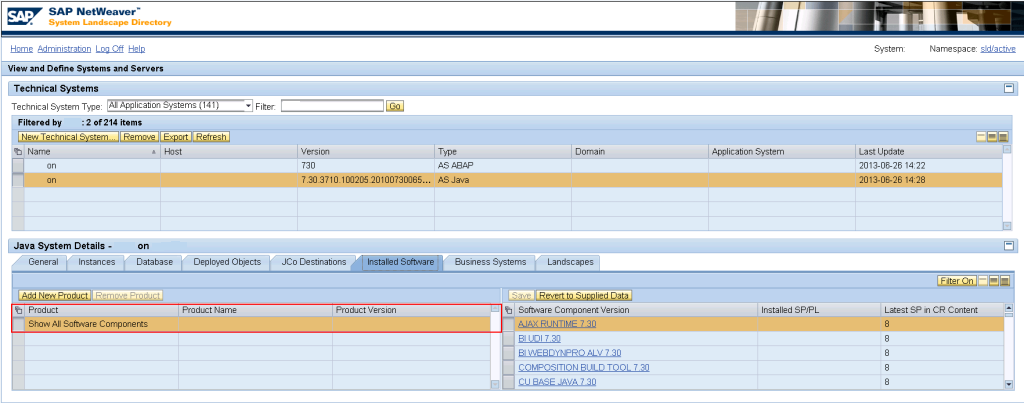Click the Software Component Version column header
Viewport: 1024px width, 403px height.
point(636,310)
